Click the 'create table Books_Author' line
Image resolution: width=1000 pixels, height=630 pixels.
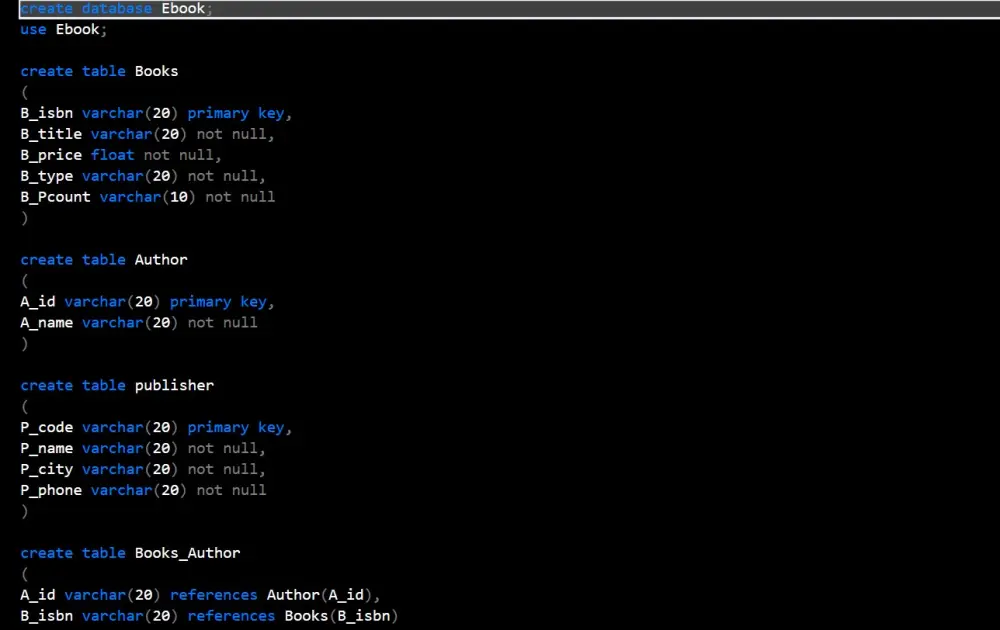pyautogui.click(x=131, y=553)
